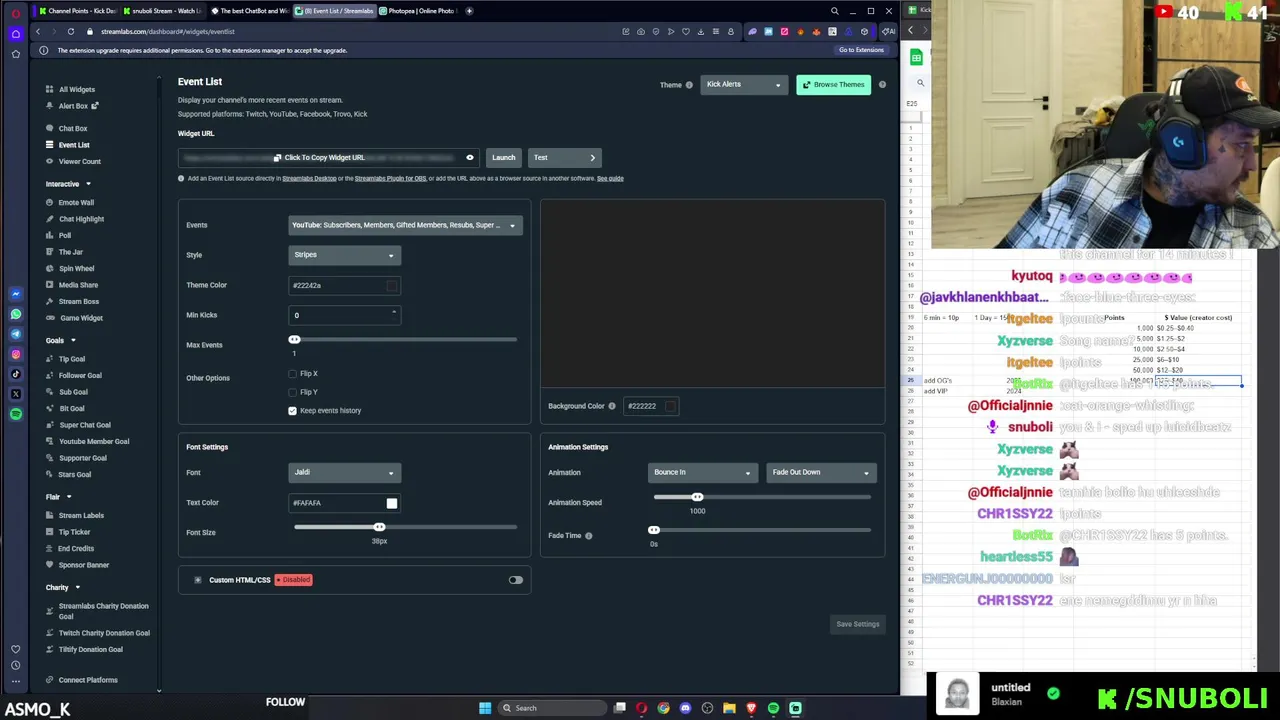Image resolution: width=1280 pixels, height=720 pixels.
Task: Open Spotify from the taskbar
Action: (773, 708)
